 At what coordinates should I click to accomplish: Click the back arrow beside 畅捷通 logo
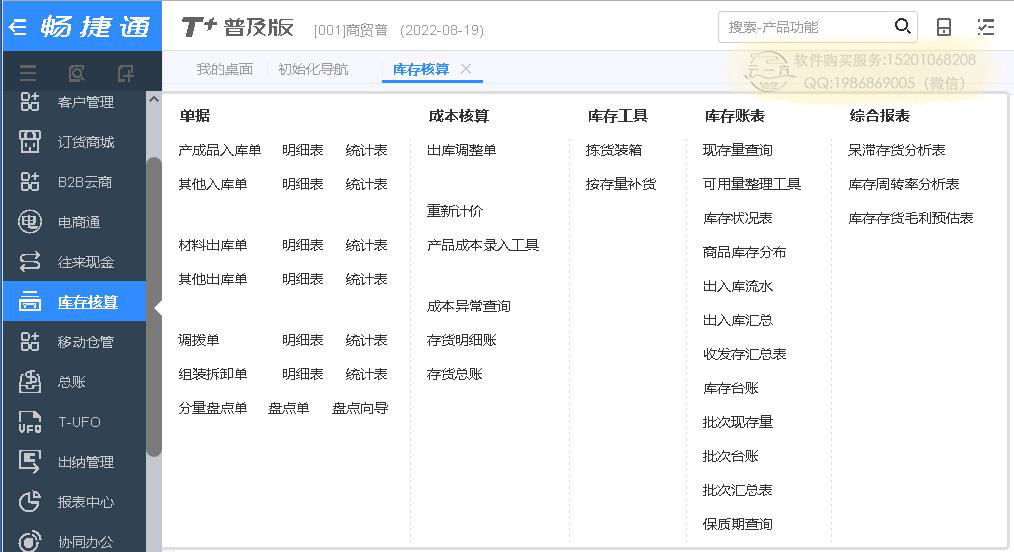click(17, 27)
